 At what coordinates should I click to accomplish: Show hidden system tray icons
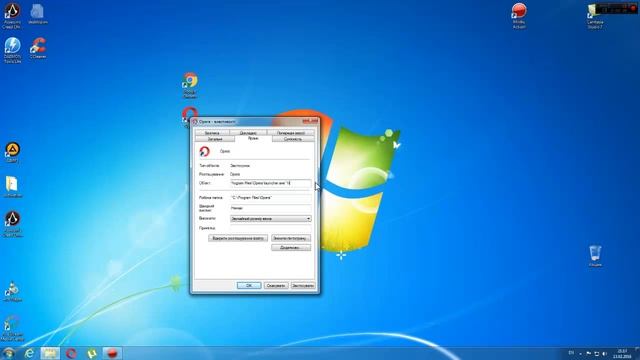(x=580, y=353)
